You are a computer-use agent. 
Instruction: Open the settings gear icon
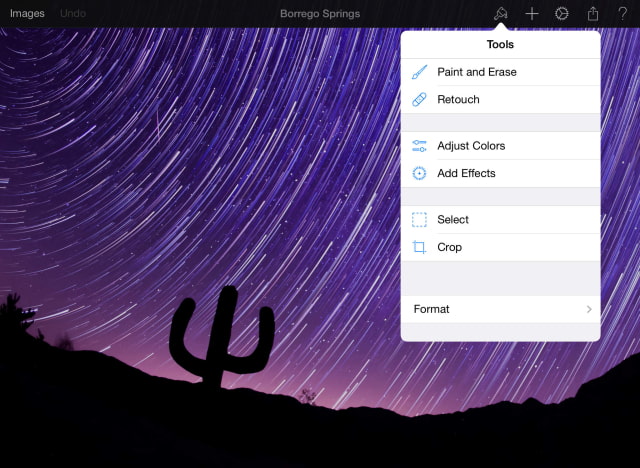[562, 13]
